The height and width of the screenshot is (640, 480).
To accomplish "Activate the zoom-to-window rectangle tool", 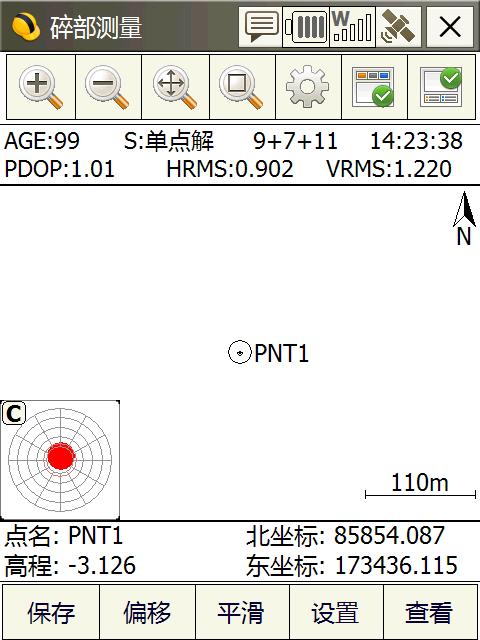I will tap(242, 87).
